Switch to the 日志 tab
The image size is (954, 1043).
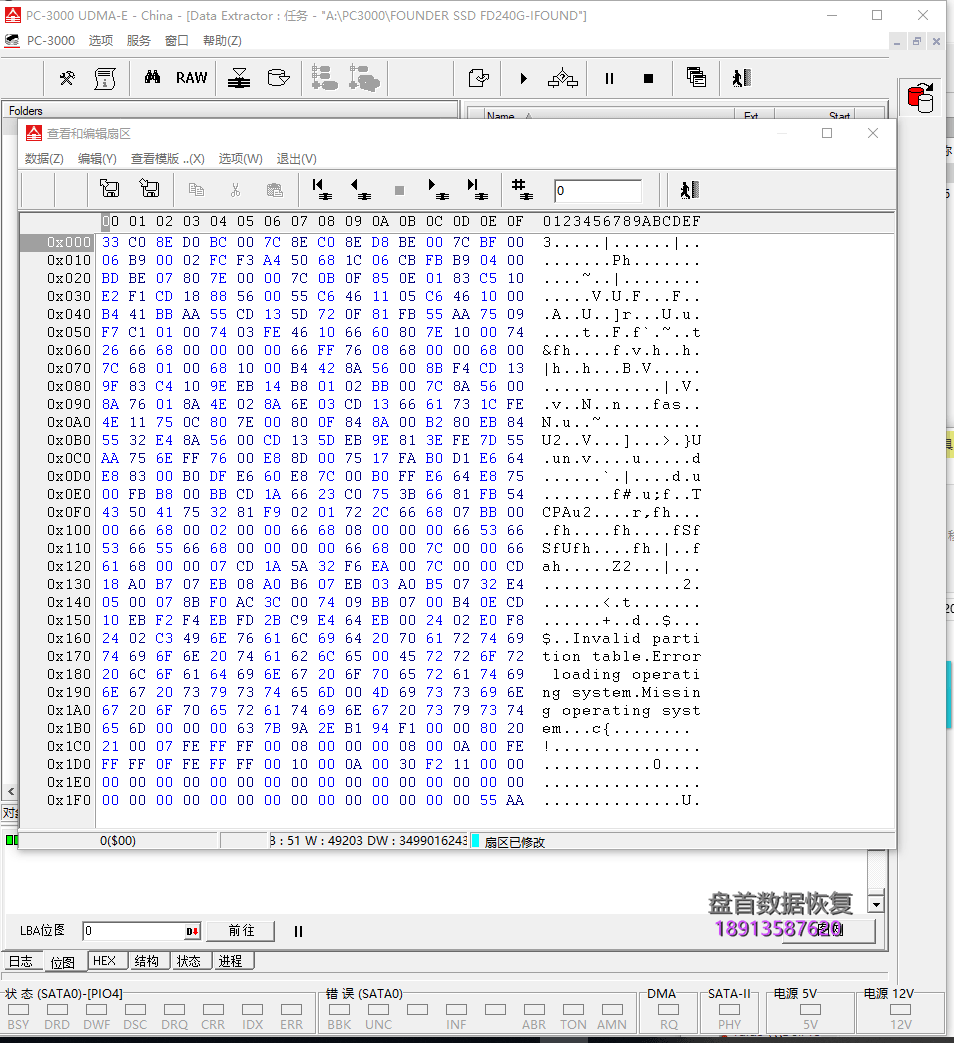coord(21,961)
